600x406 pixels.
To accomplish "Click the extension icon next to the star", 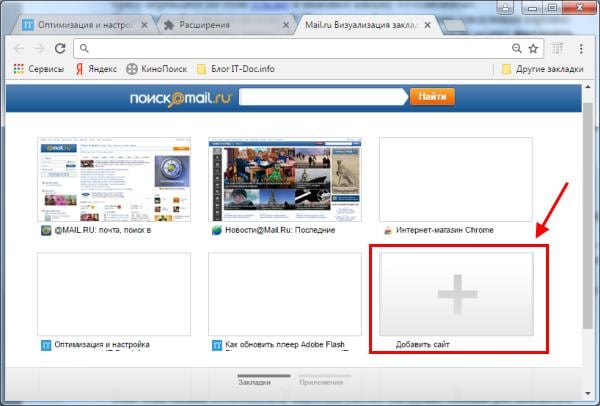I will [x=558, y=49].
